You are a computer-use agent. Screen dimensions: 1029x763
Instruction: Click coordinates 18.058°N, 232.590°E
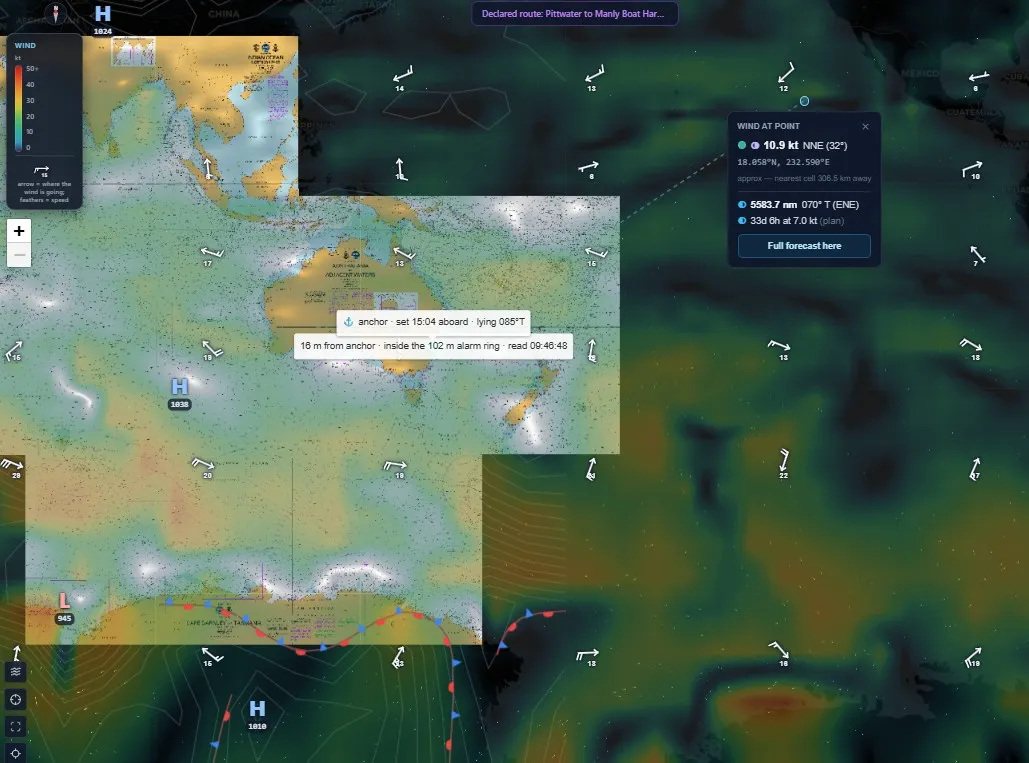point(783,162)
